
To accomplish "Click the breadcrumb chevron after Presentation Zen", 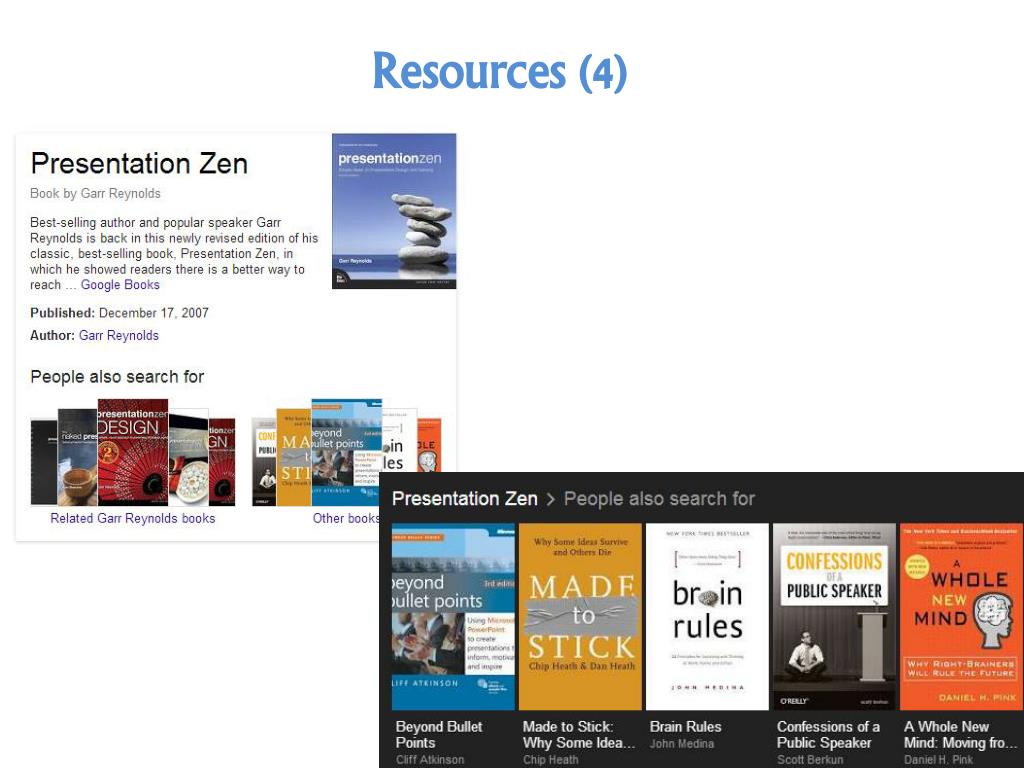I will coord(550,499).
